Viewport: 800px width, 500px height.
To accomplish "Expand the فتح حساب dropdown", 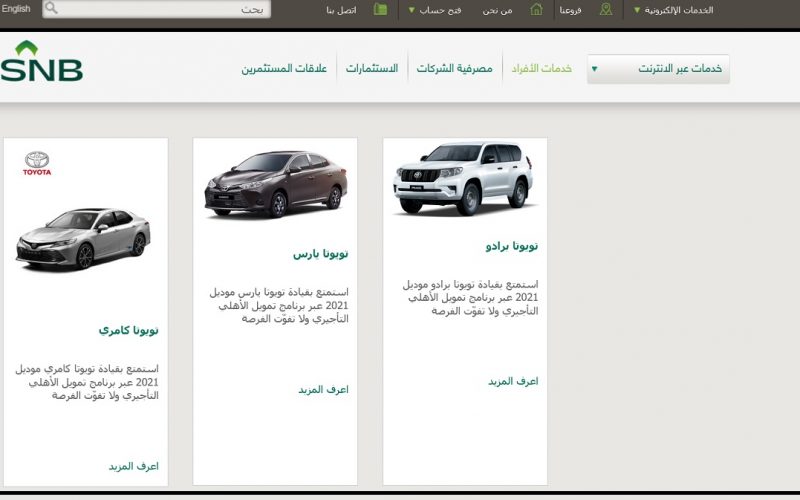I will pos(435,10).
